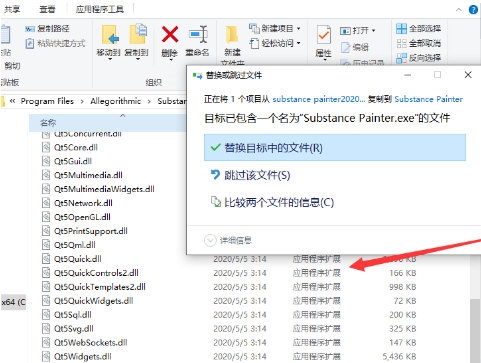
Task: Click the blue help question mark icon
Action: [473, 10]
